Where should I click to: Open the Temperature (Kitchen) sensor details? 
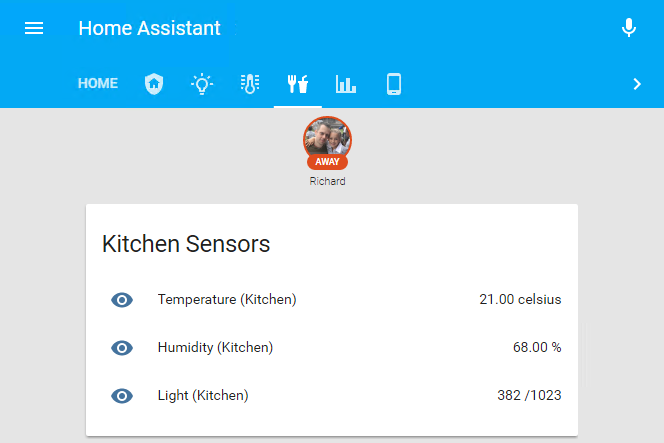(227, 300)
